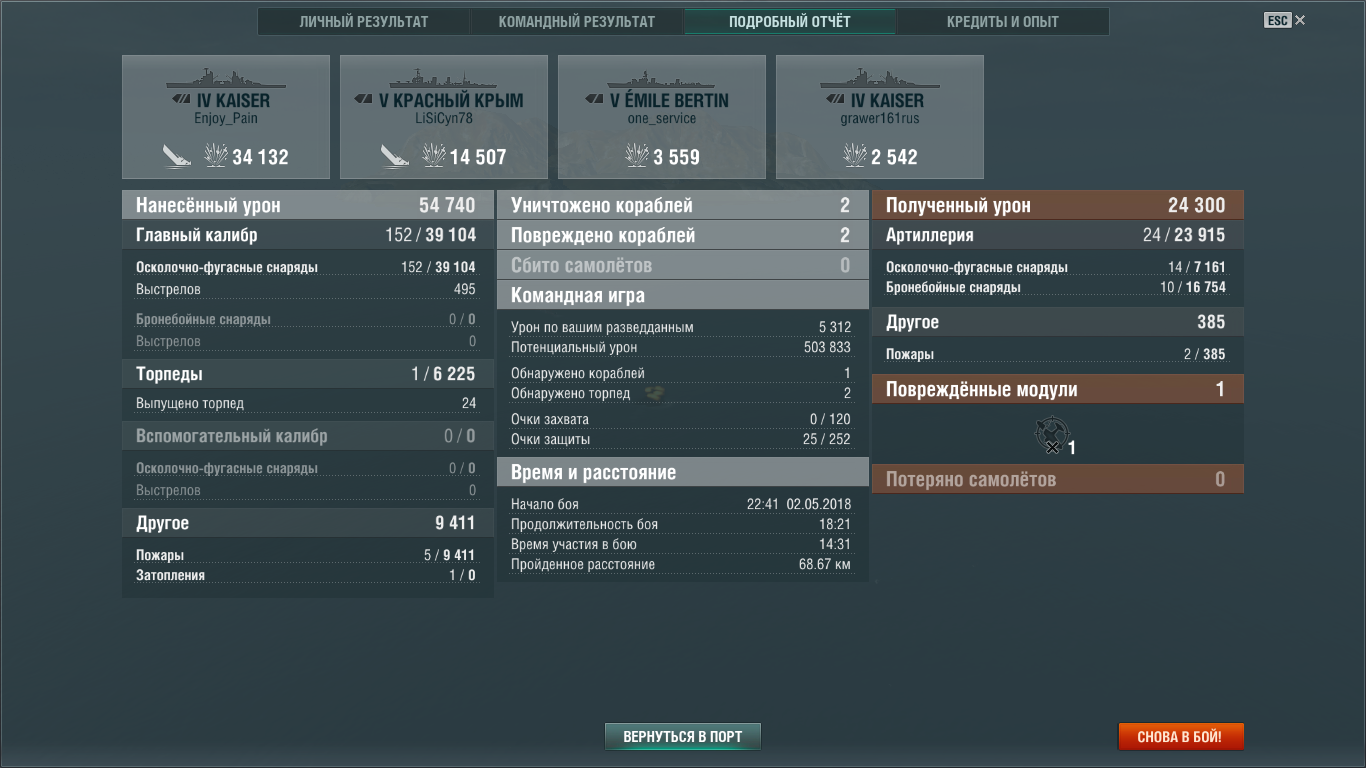Go to the Кредиты и опыт tab
This screenshot has height=768, width=1366.
1002,22
